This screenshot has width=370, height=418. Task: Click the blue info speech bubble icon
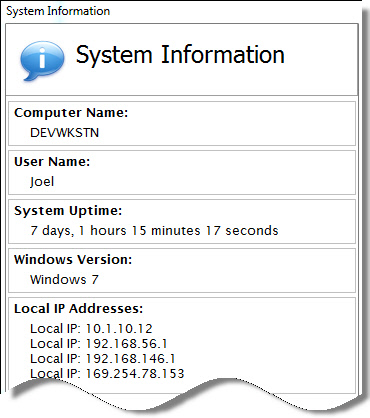coord(42,61)
